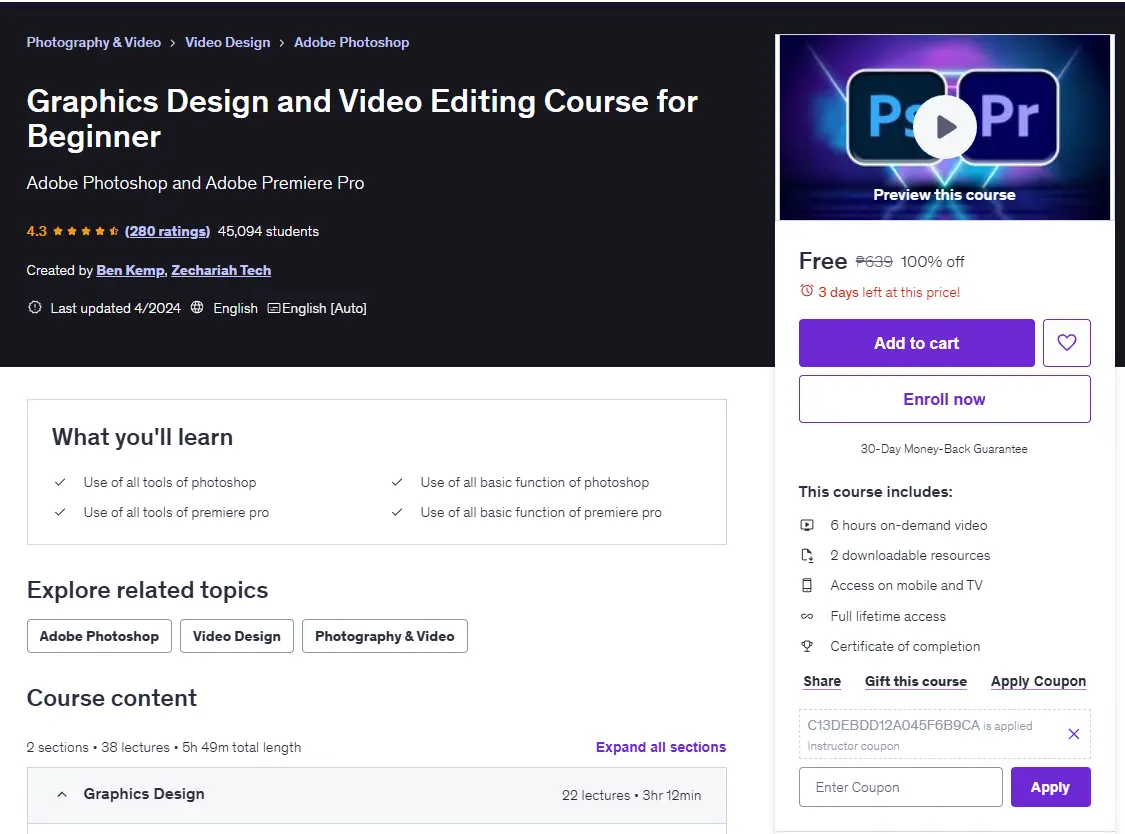Click '2 downloadable resources' text

pyautogui.click(x=910, y=556)
